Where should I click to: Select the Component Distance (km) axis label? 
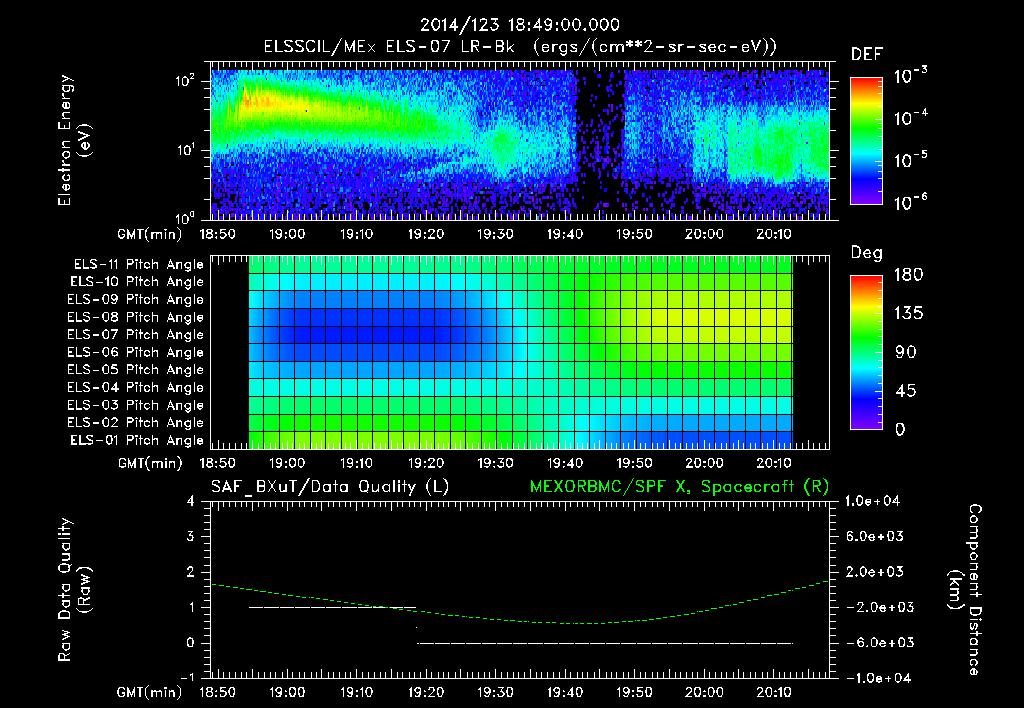pos(965,590)
